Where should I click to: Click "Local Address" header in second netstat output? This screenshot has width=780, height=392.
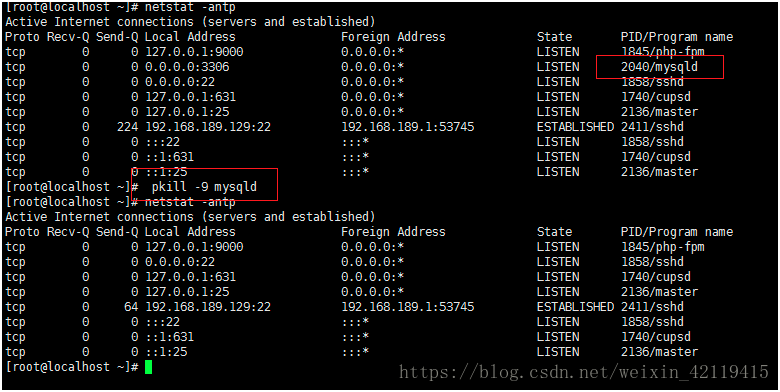click(x=190, y=232)
